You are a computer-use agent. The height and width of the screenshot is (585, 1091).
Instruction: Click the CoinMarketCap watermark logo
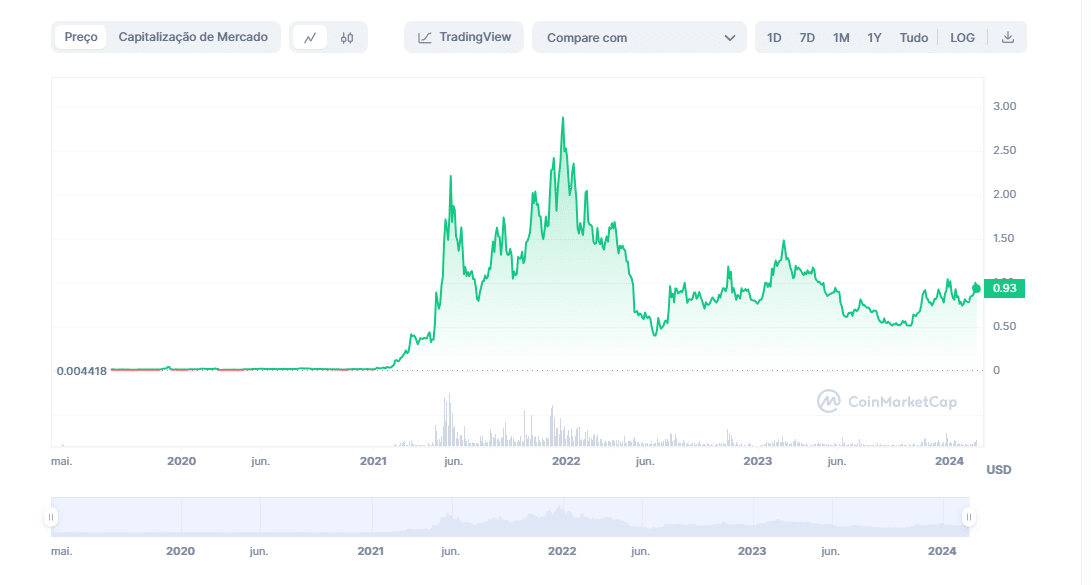pos(829,401)
